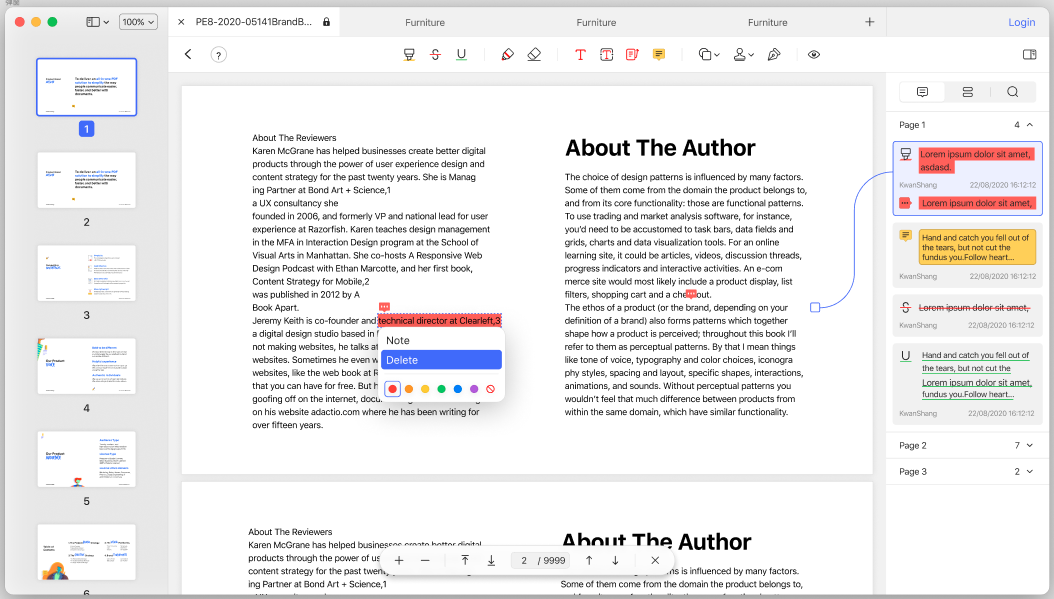Switch to the annotation list view tab
Viewport: 1054px width, 599px height.
click(x=966, y=91)
